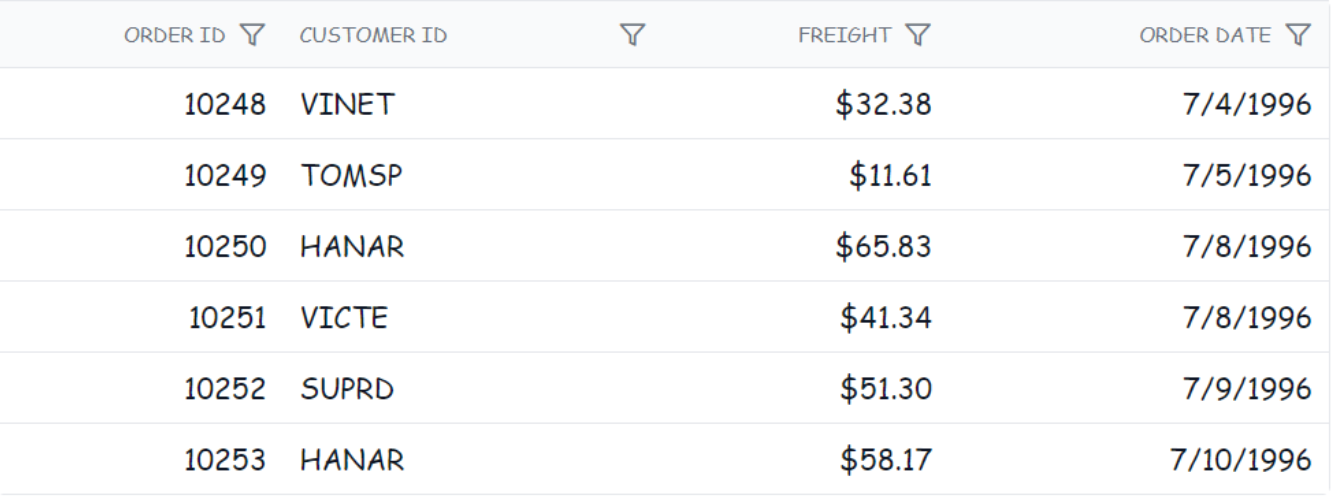Click the $65.83 freight cell

(884, 247)
